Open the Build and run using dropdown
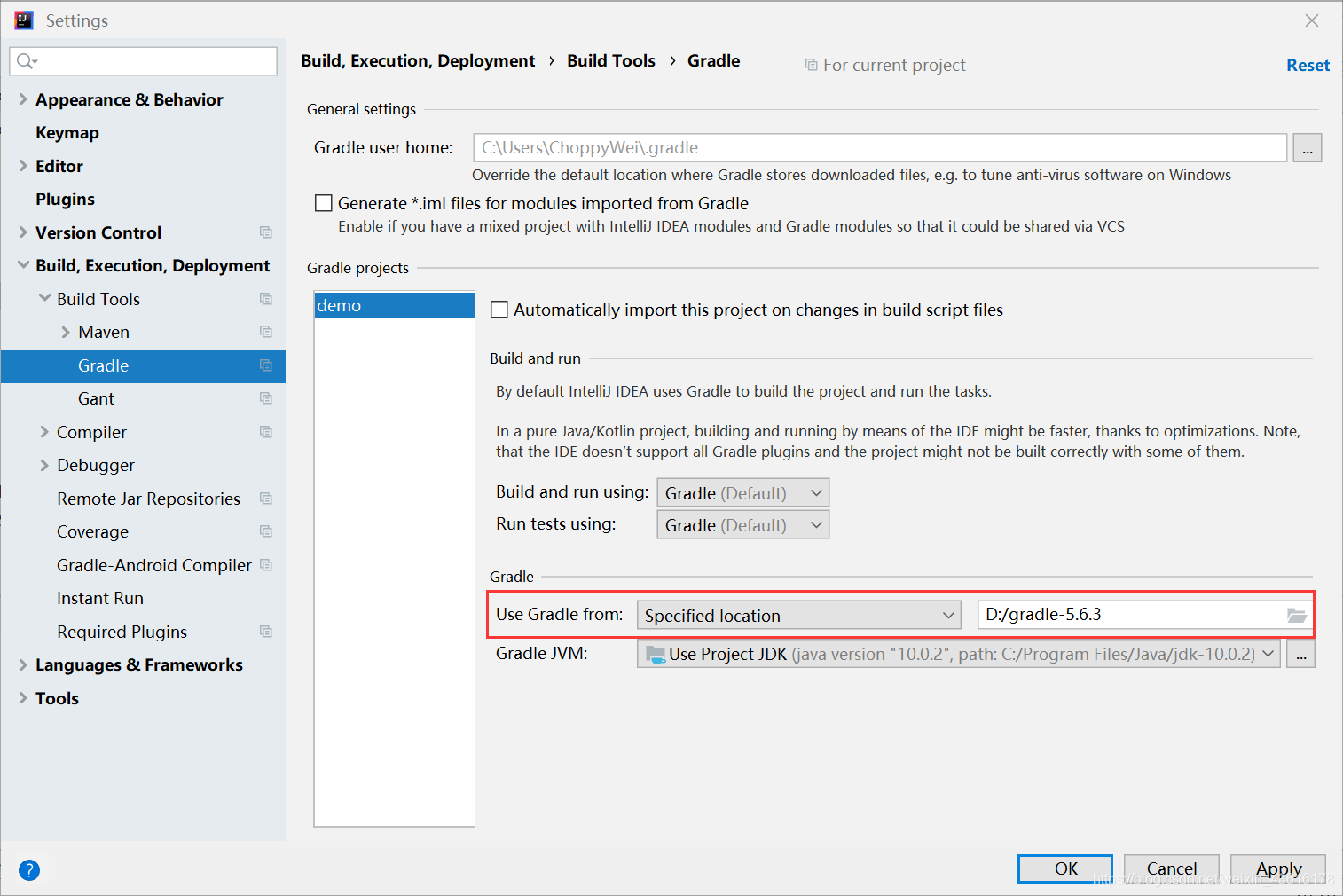 (743, 492)
